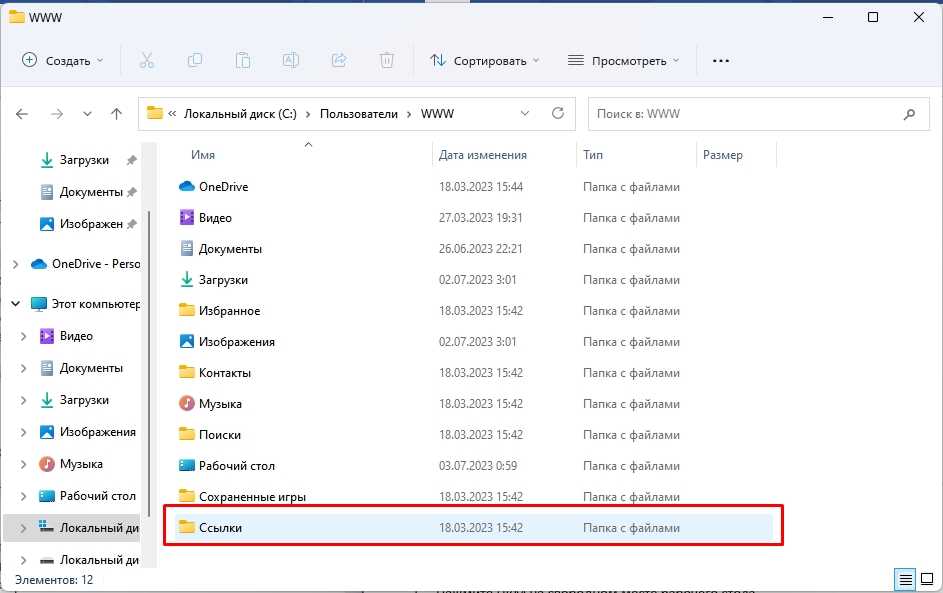Screen dimensions: 943x593
Task: Go up one folder level
Action: (116, 114)
